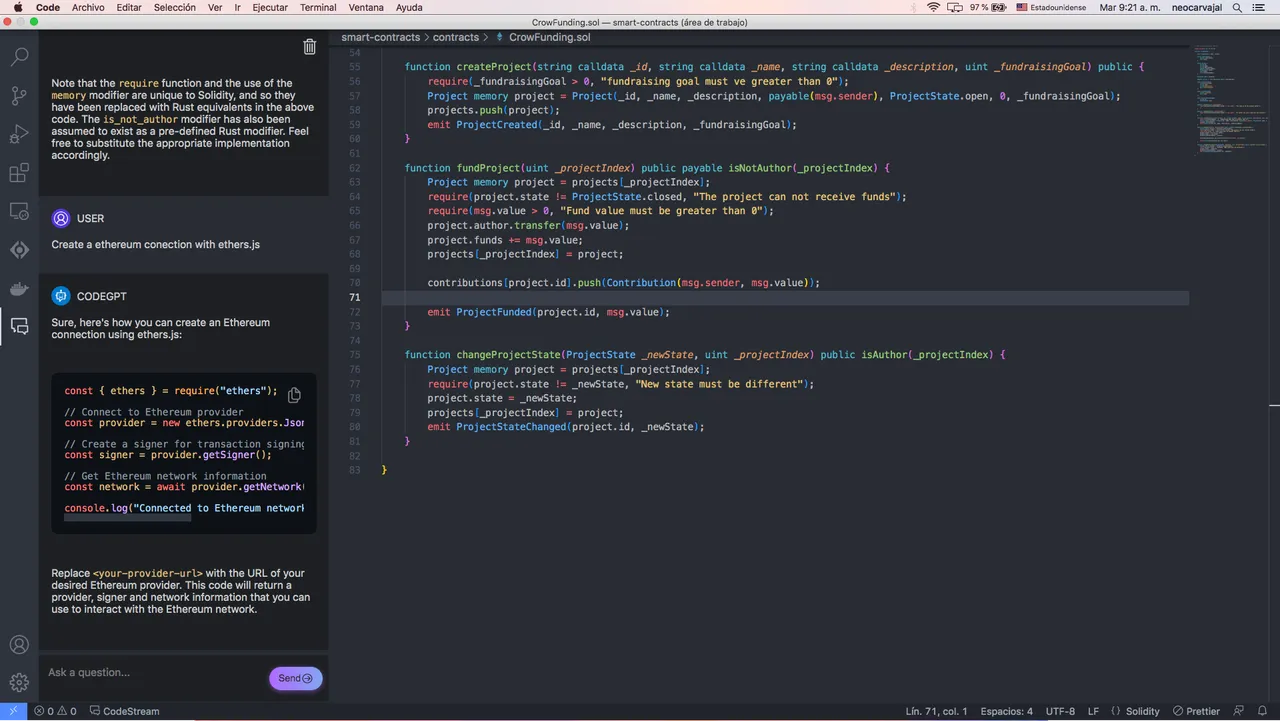This screenshot has height=721, width=1280.
Task: Click emit ProjectStateChanged line
Action: [566, 427]
